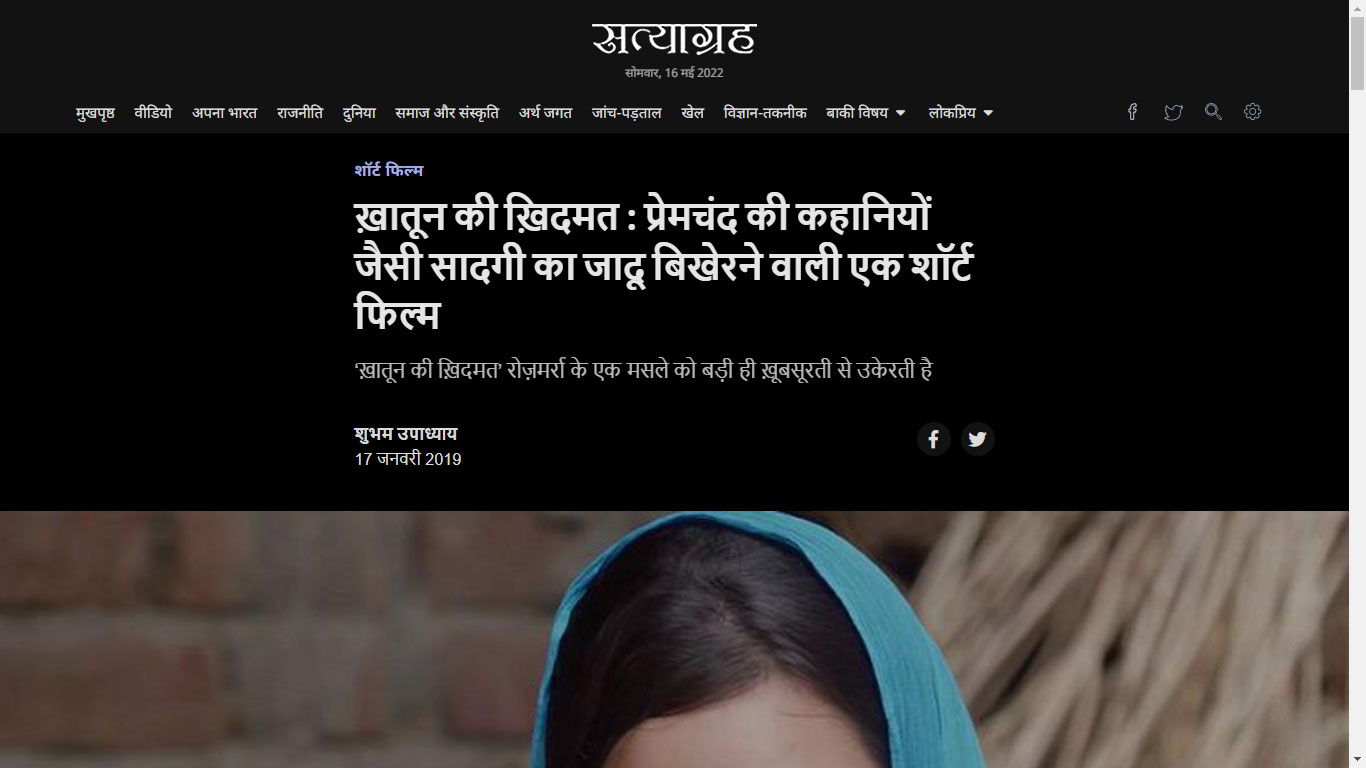This screenshot has height=768, width=1366.
Task: Expand the बाकी विषय dropdown
Action: [866, 113]
